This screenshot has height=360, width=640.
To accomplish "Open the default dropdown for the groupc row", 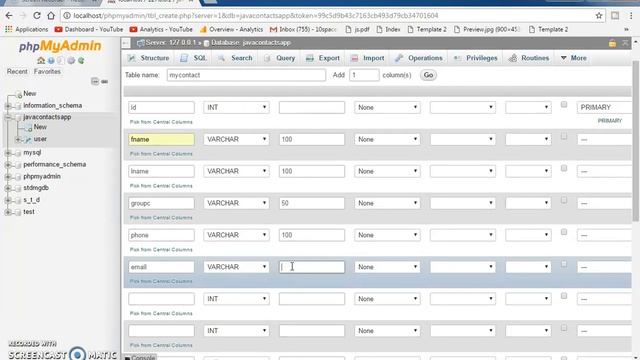I will tap(387, 203).
